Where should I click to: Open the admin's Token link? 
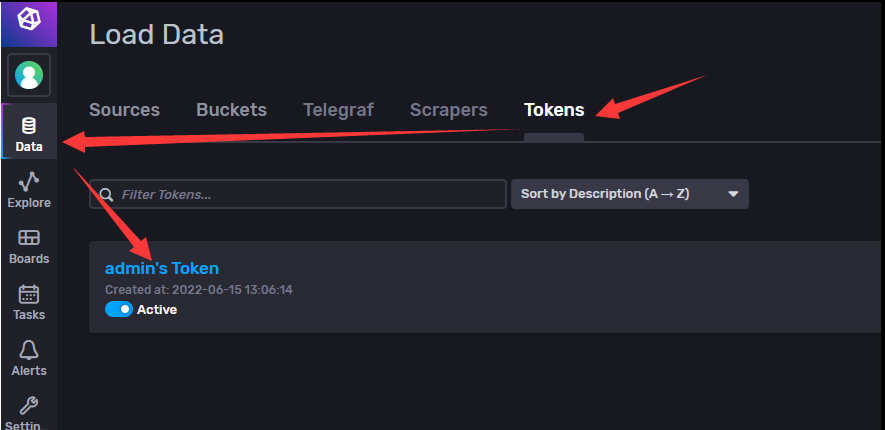(x=162, y=267)
